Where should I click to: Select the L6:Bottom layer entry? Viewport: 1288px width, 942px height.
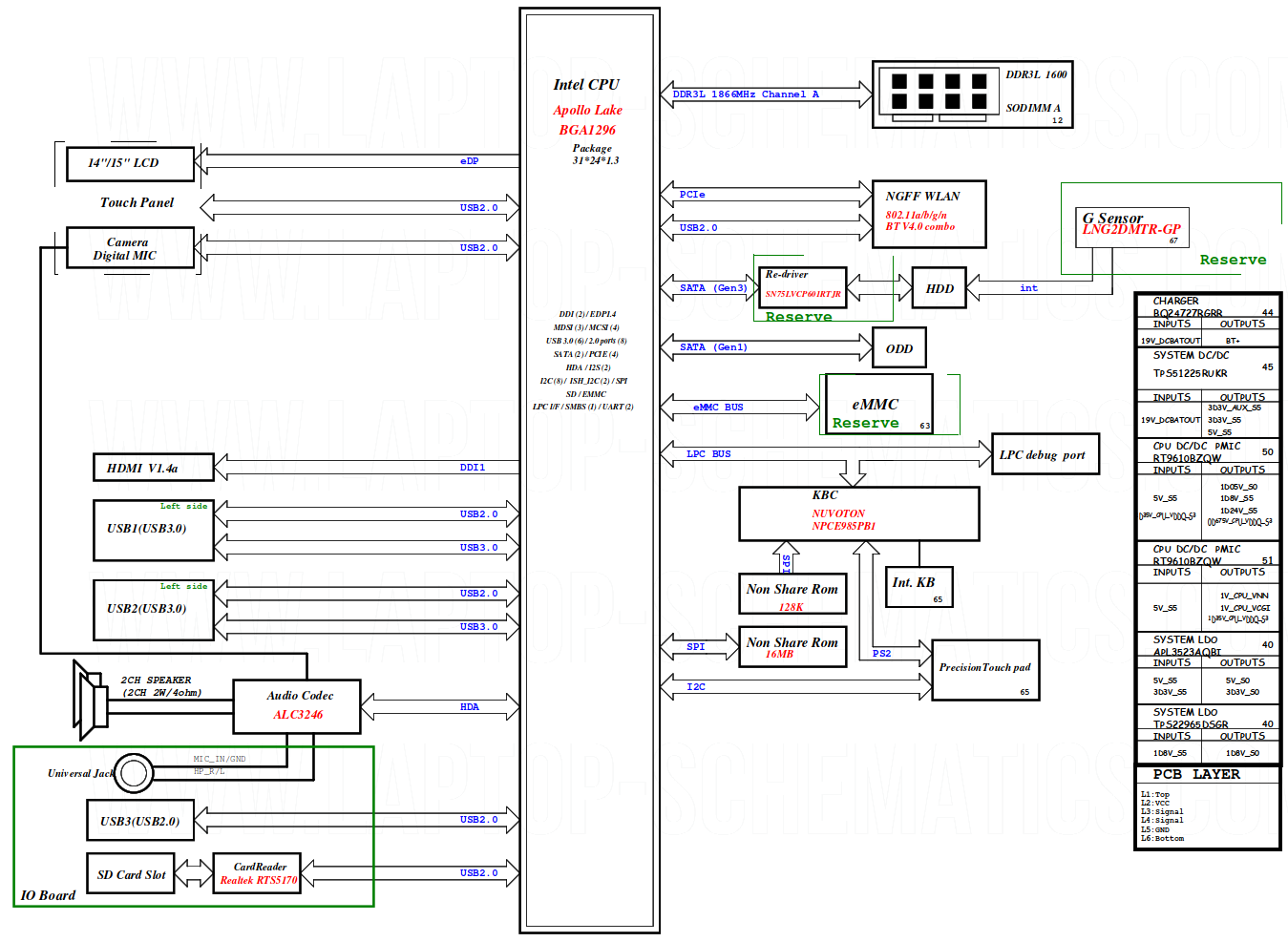coord(1162,839)
